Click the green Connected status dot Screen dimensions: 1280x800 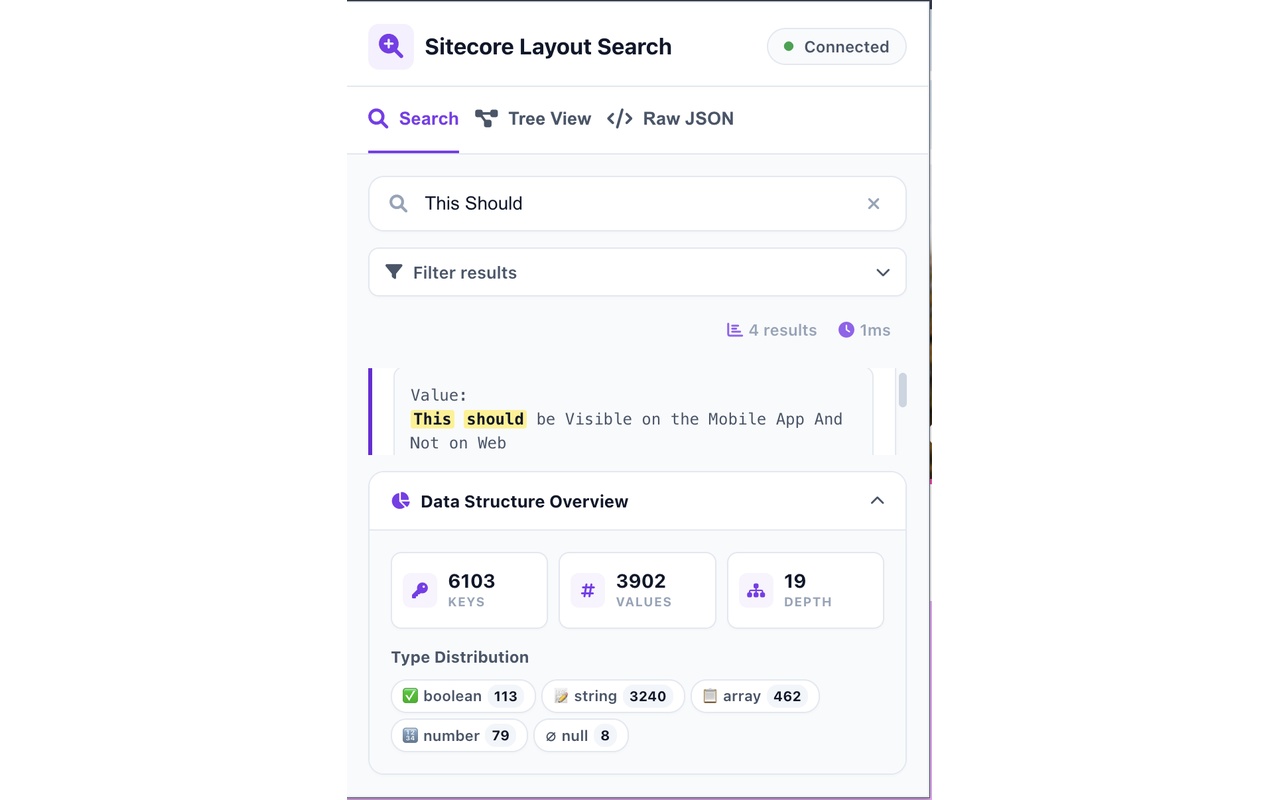coord(789,46)
